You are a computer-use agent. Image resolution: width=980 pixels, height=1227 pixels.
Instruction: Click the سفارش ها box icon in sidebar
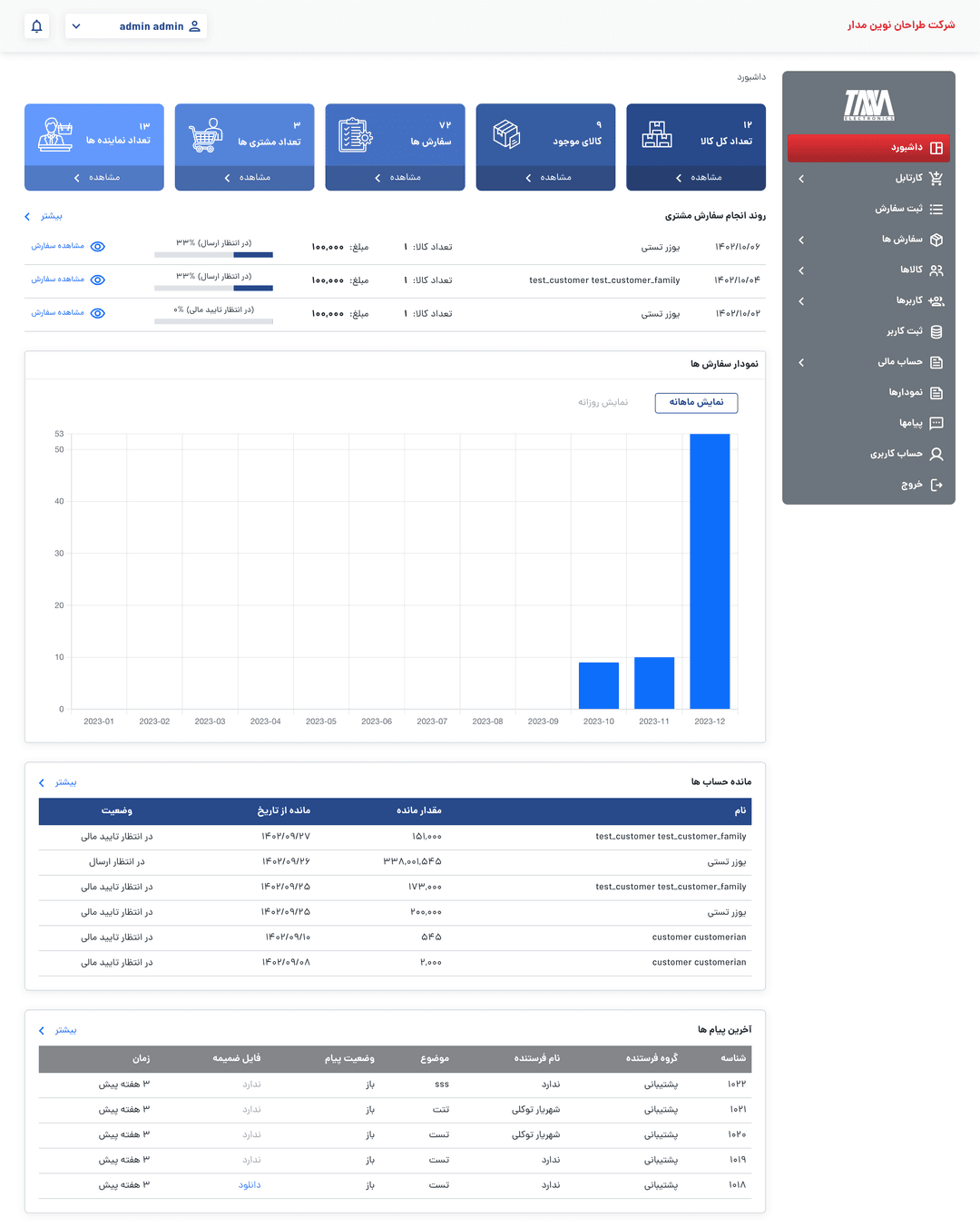pyautogui.click(x=936, y=240)
